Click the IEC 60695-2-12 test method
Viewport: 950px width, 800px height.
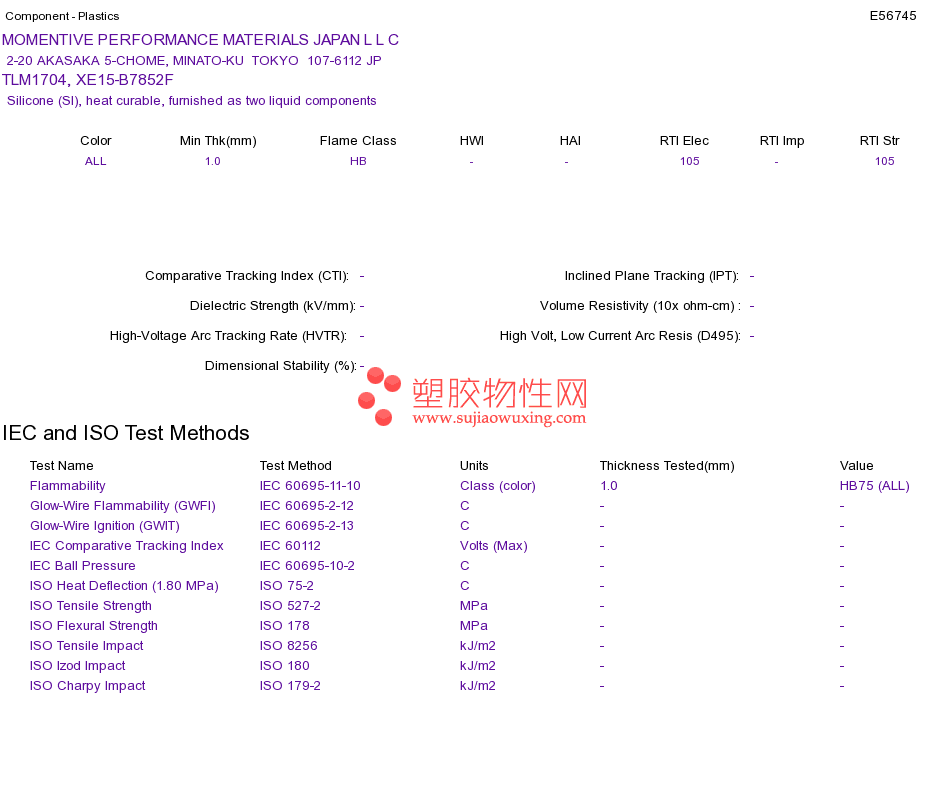pyautogui.click(x=307, y=505)
